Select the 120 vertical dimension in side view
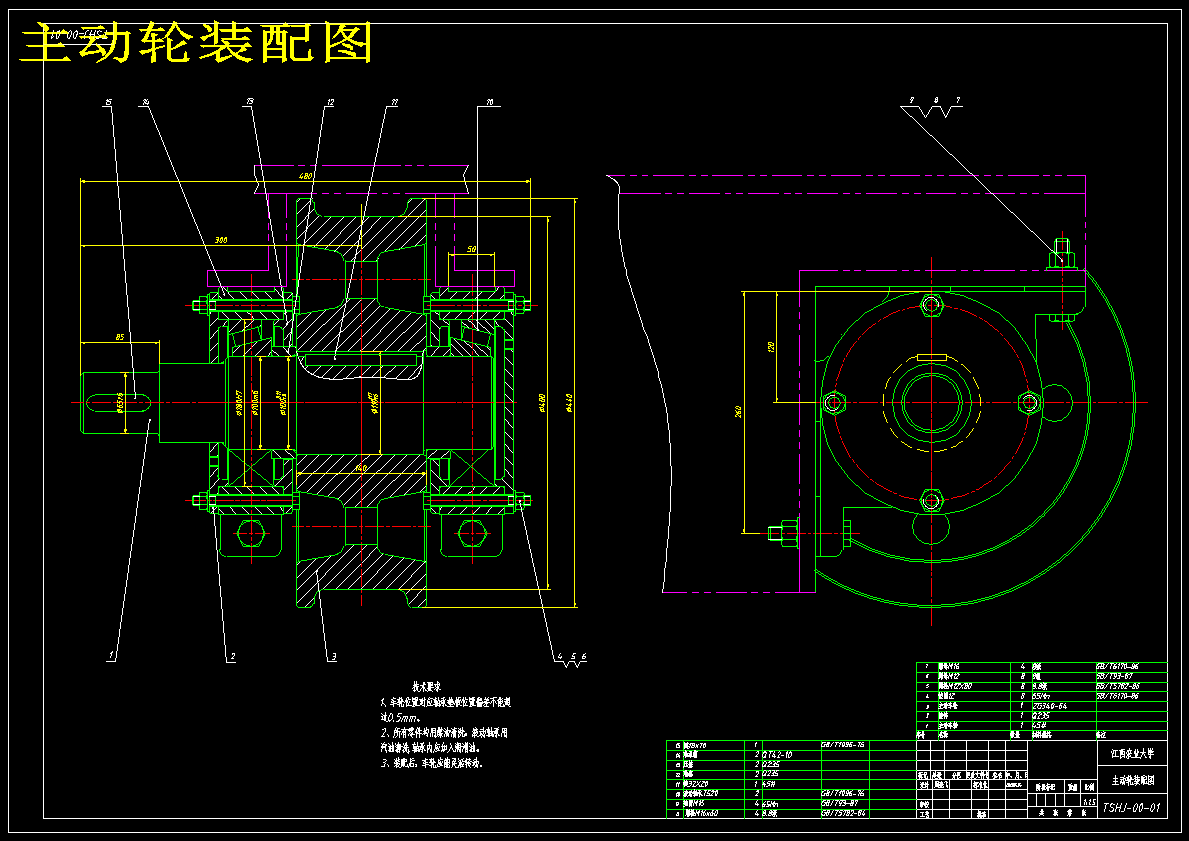This screenshot has width=1189, height=841. click(771, 347)
